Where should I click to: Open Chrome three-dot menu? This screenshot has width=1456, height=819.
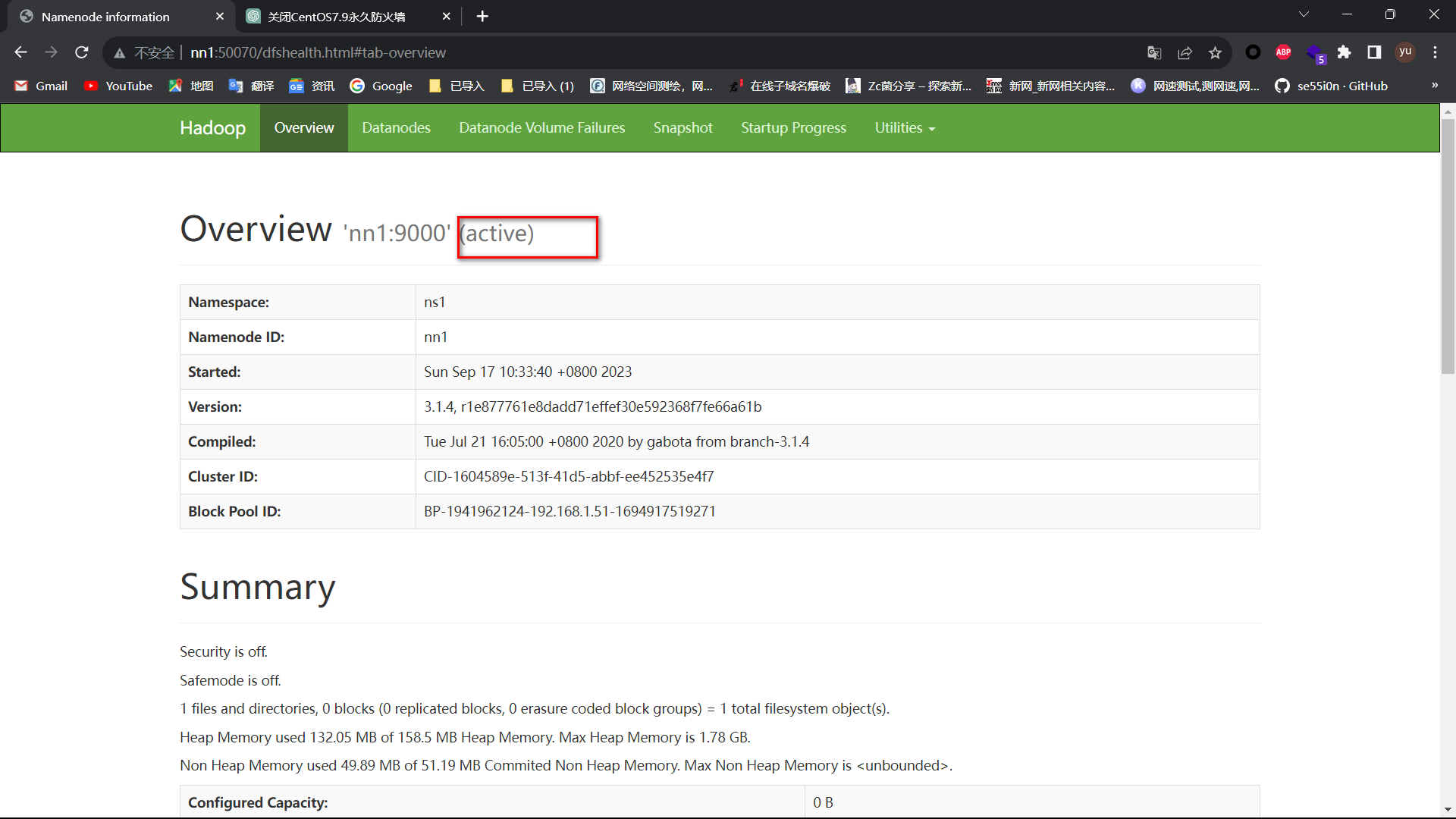tap(1435, 52)
